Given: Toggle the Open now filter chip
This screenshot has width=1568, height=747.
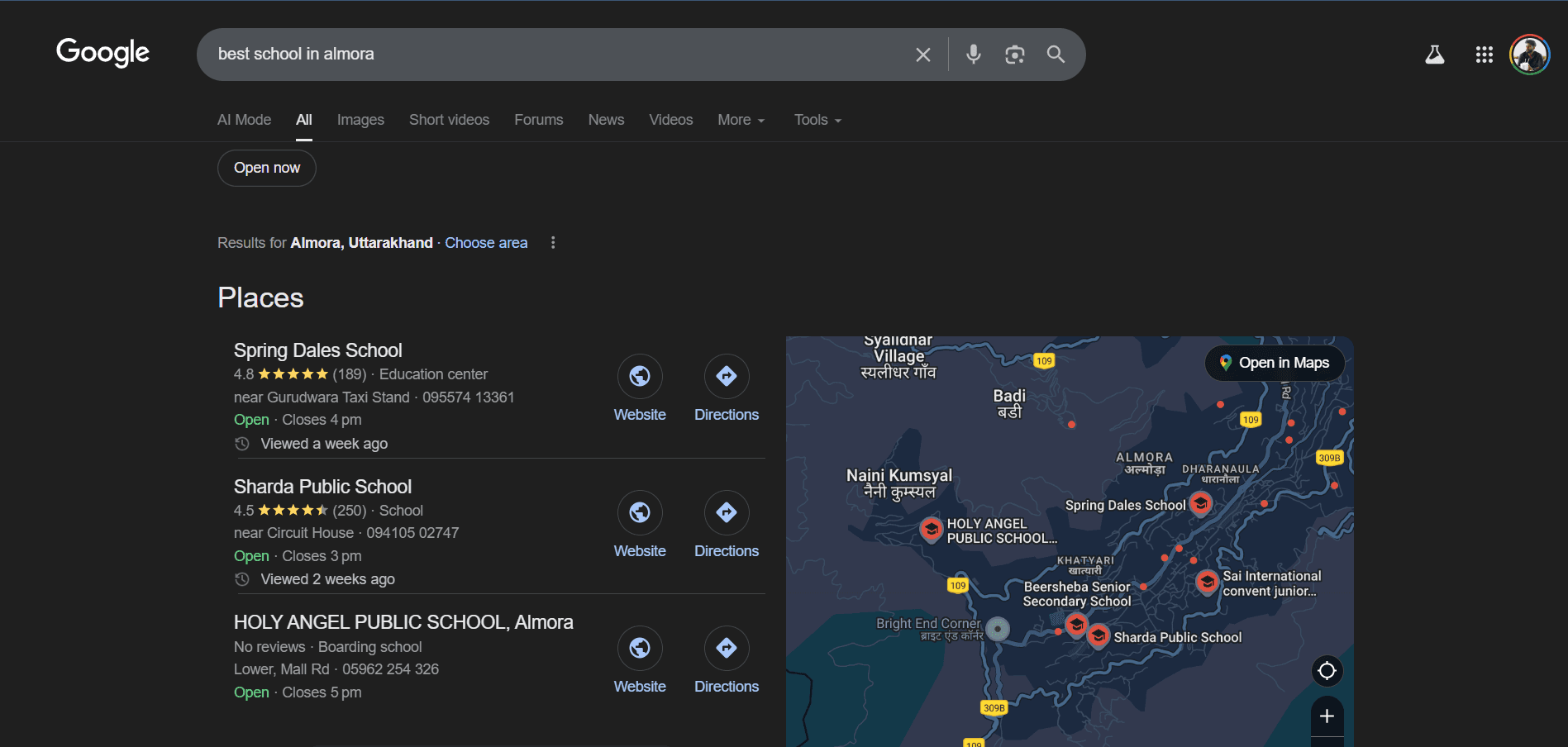Looking at the screenshot, I should (266, 168).
